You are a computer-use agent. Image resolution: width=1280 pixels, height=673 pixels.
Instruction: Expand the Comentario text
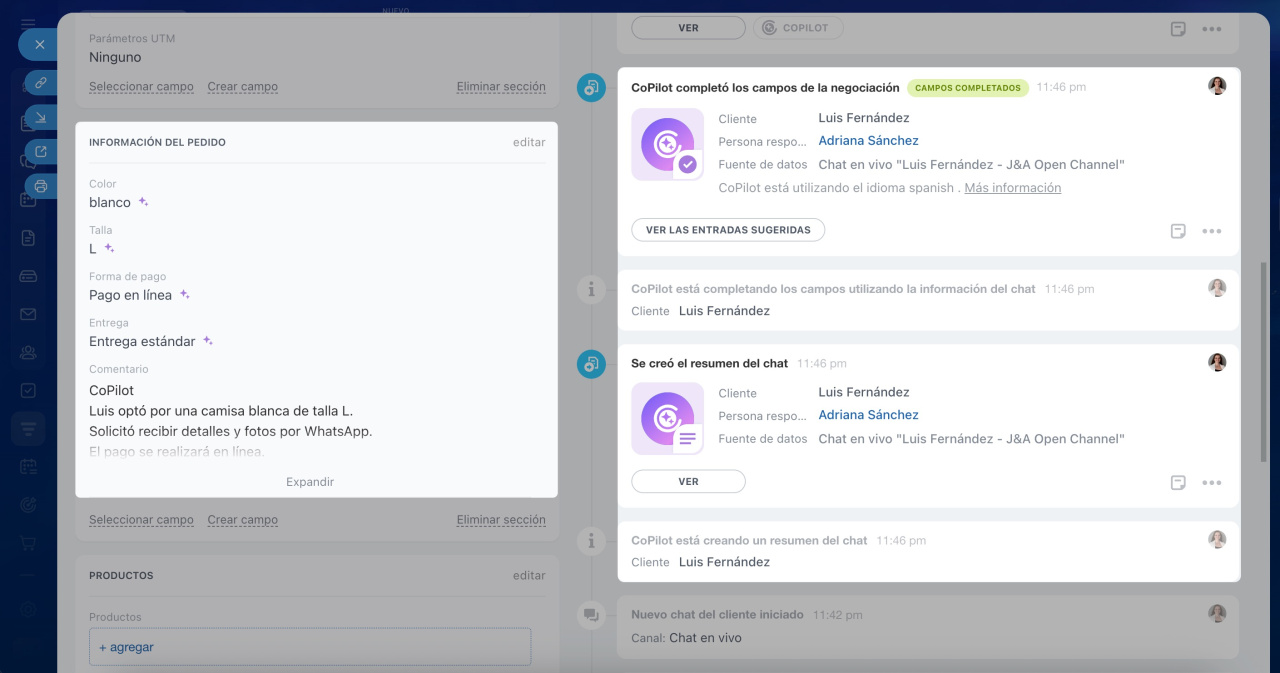[x=310, y=482]
